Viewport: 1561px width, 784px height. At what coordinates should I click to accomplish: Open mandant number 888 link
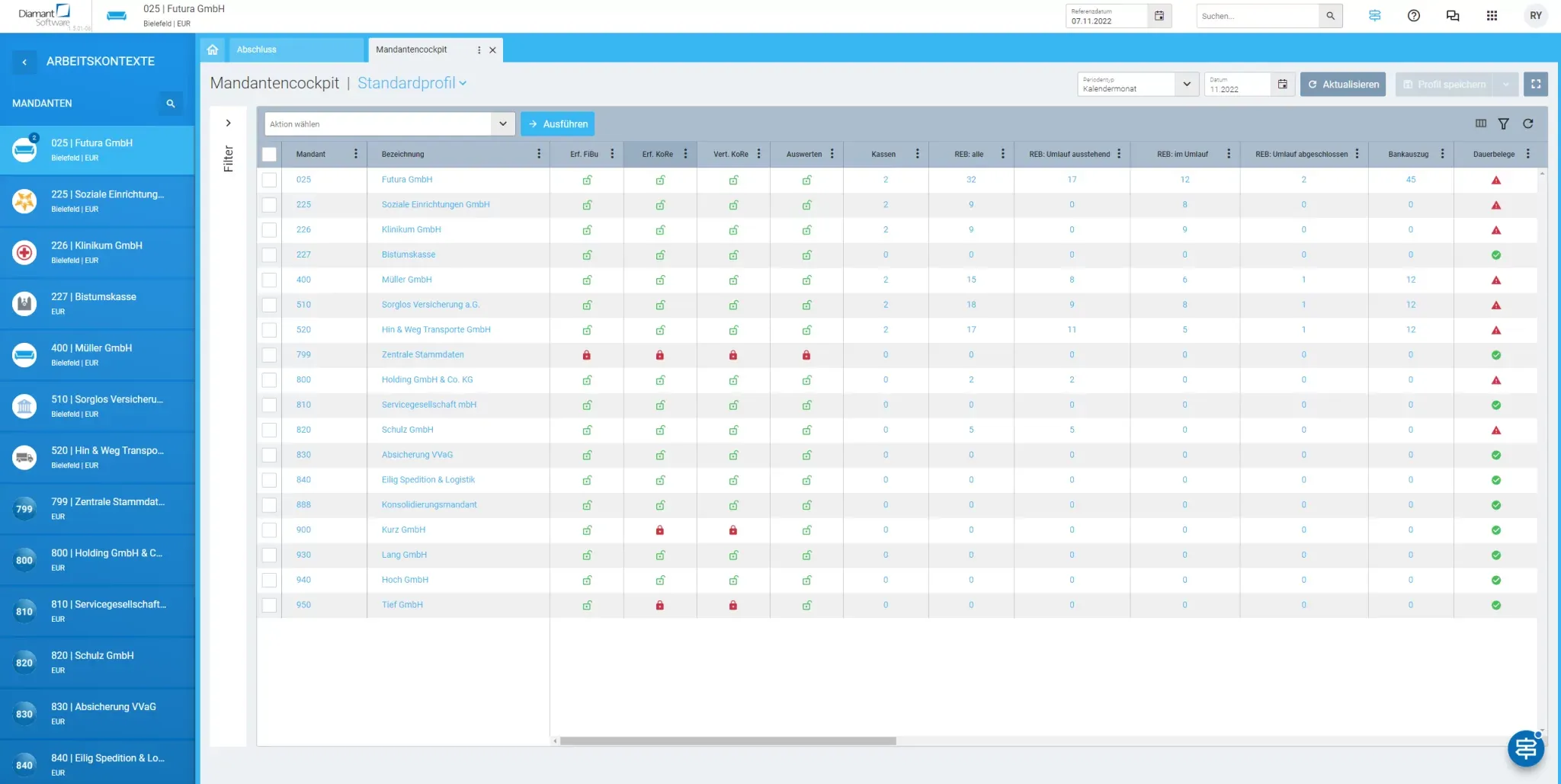pyautogui.click(x=303, y=505)
